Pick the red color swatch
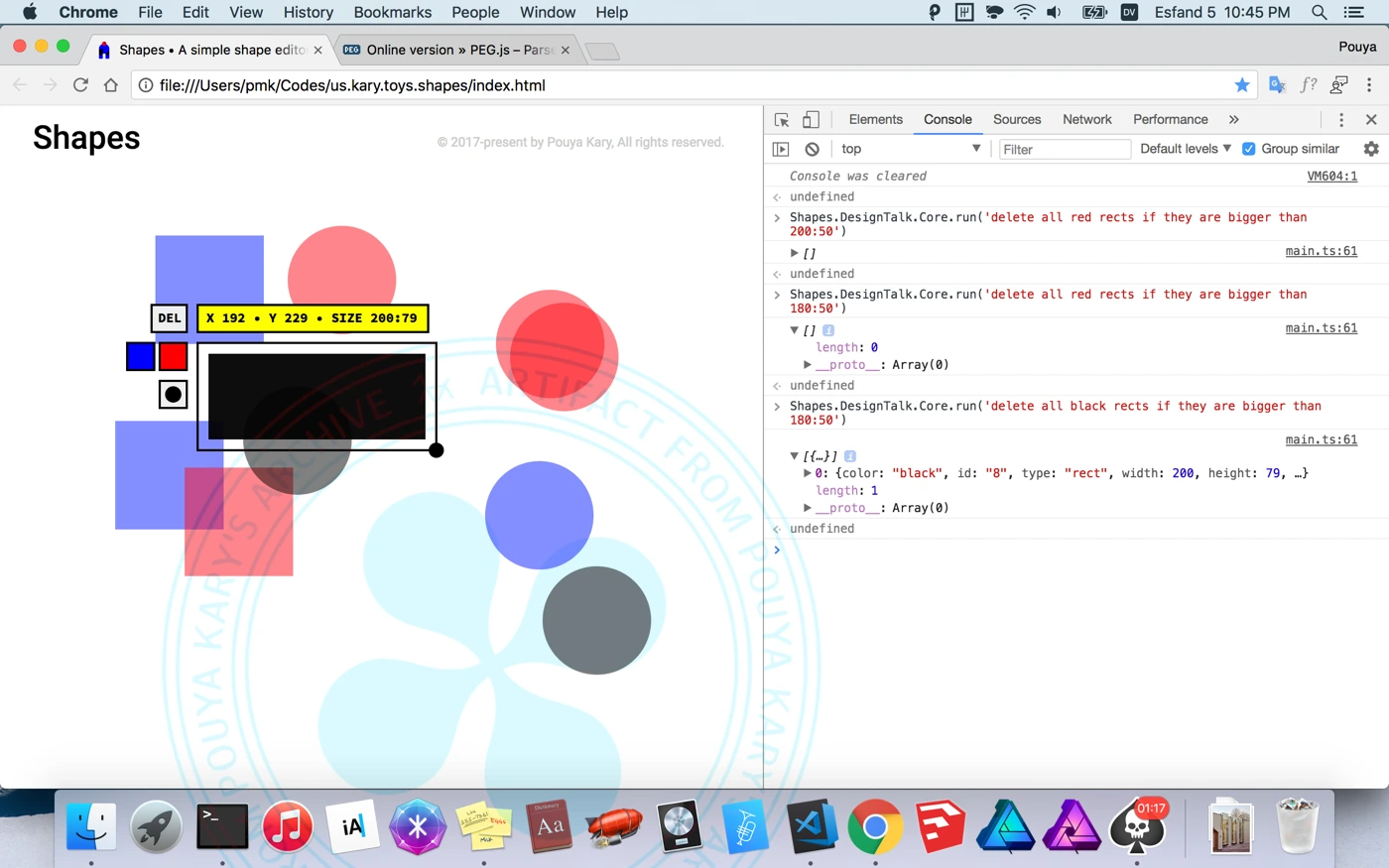Image resolution: width=1389 pixels, height=868 pixels. (173, 356)
